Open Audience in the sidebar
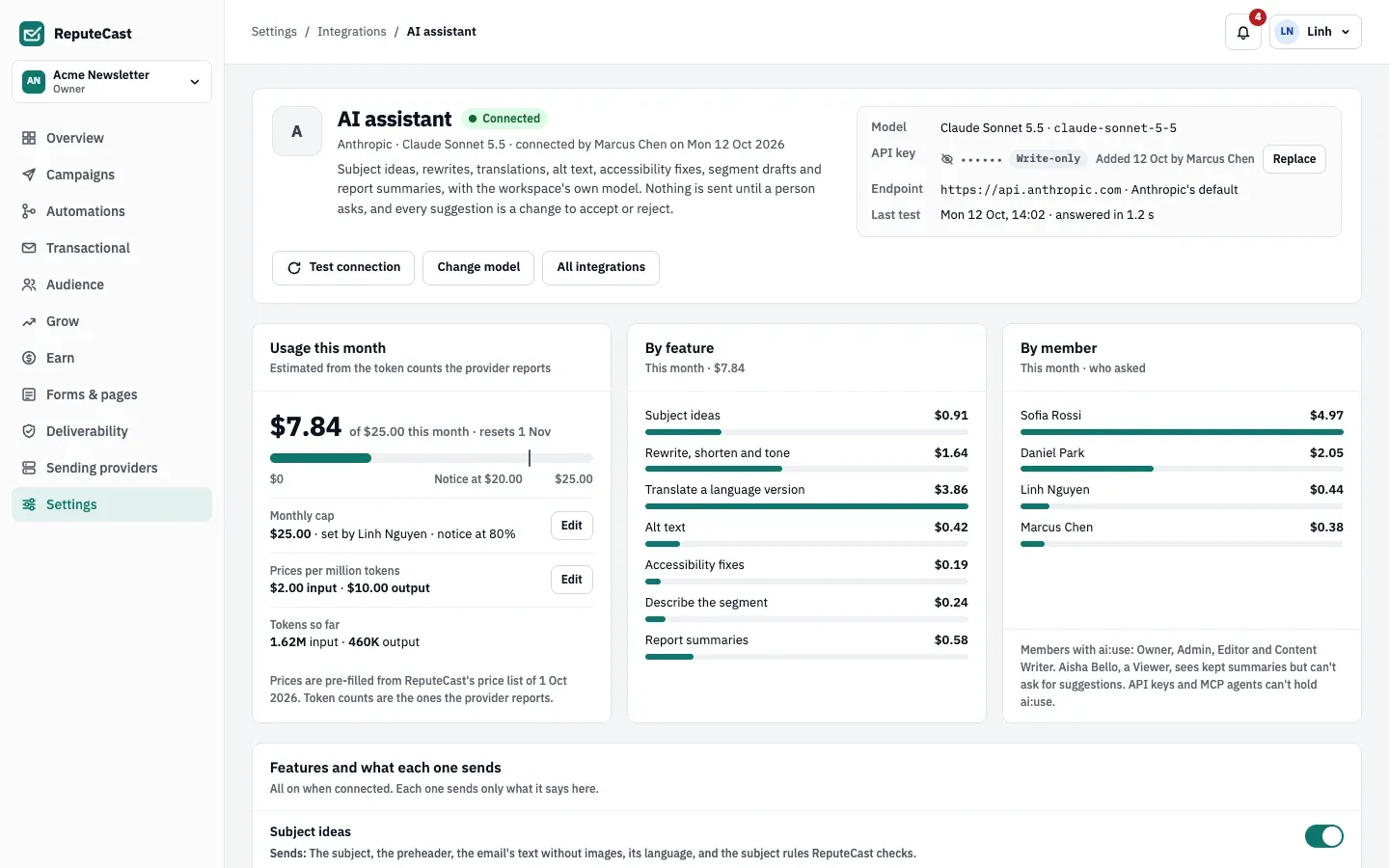The height and width of the screenshot is (868, 1389). (112, 285)
